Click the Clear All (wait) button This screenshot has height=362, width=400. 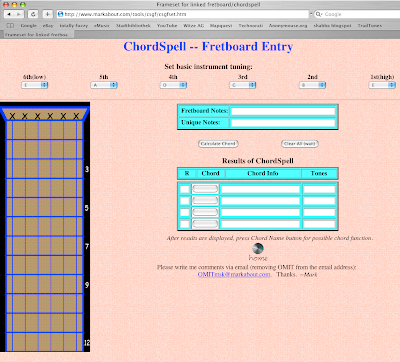tap(300, 144)
